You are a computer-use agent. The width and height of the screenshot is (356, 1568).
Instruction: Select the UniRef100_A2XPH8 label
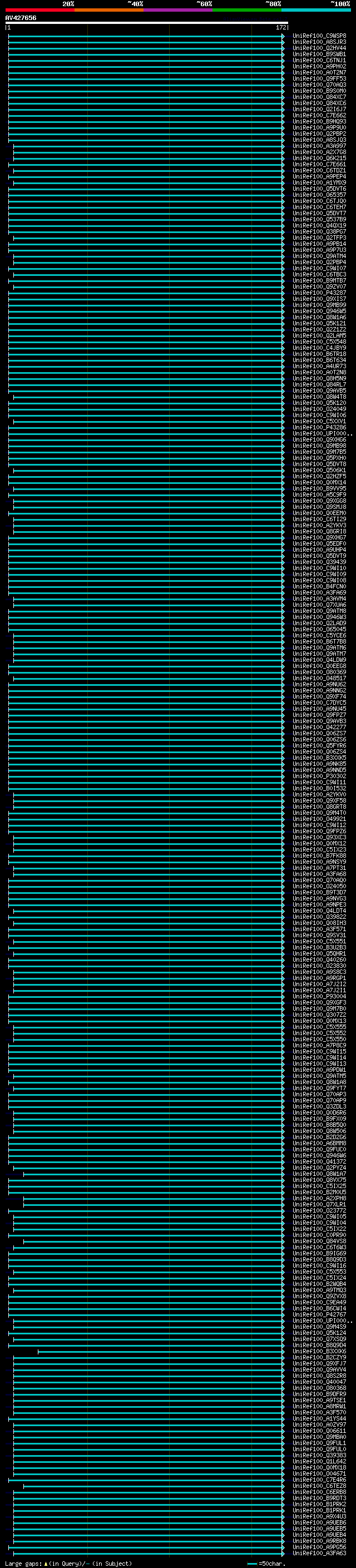(x=319, y=1199)
